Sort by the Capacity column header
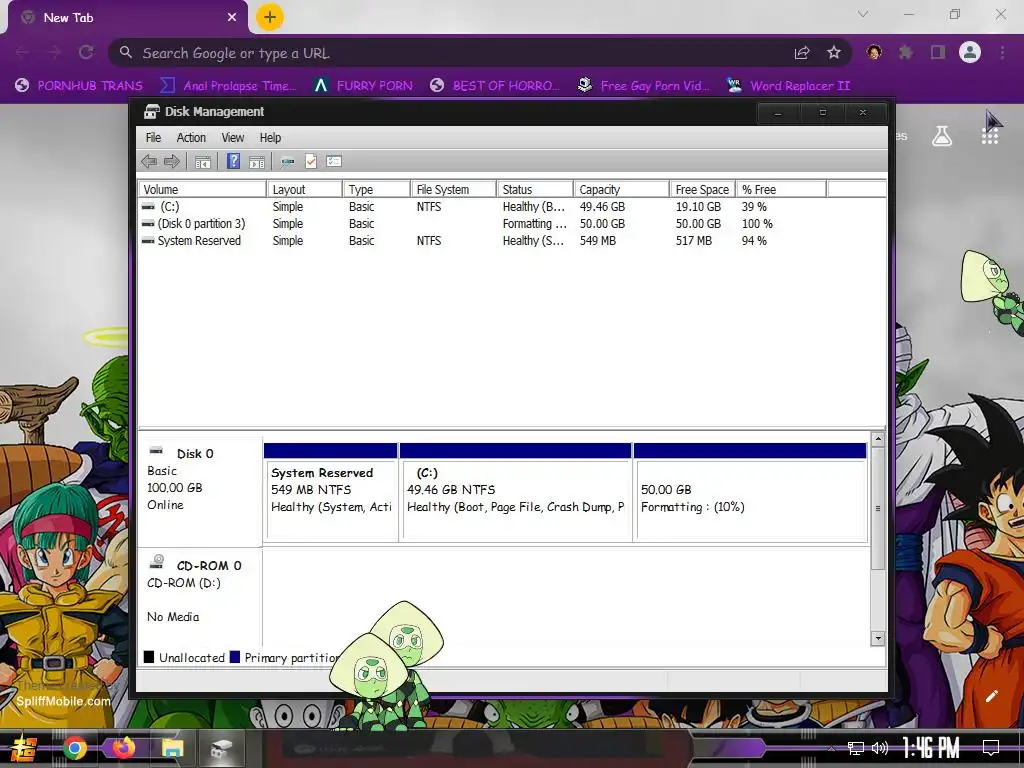This screenshot has height=768, width=1024. [622, 189]
